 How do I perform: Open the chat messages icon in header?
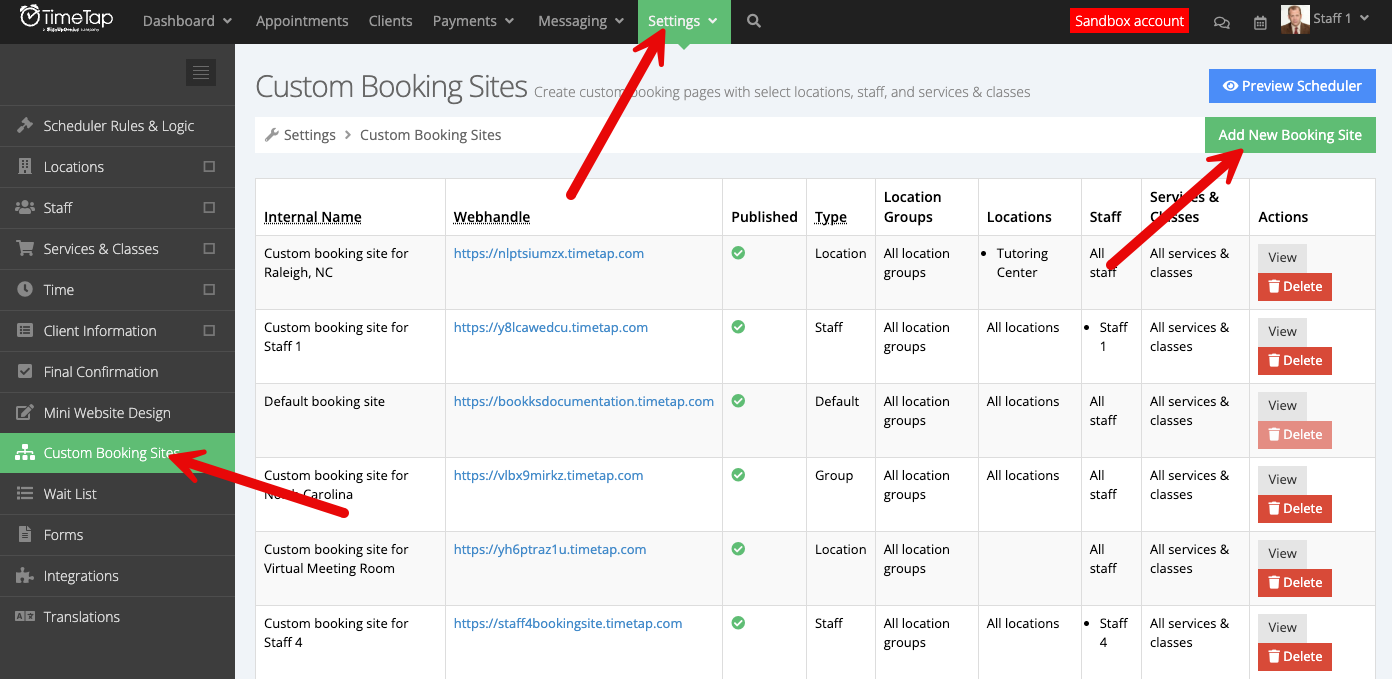(x=1221, y=22)
